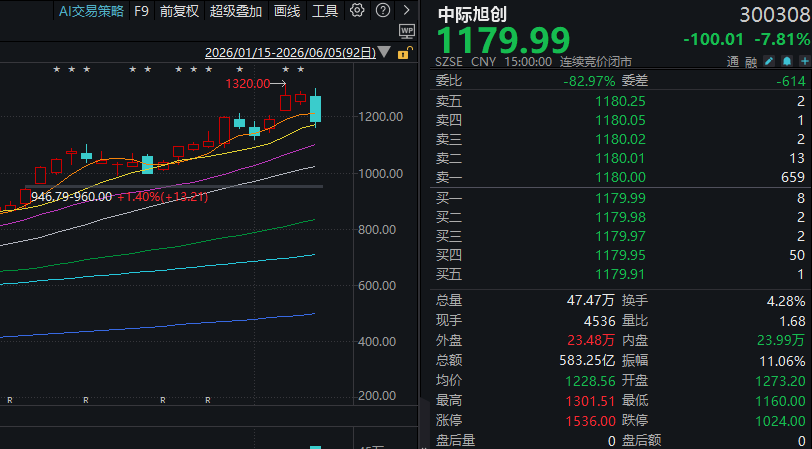
Task: Click 振幅 value 11.06%
Action: tap(782, 360)
